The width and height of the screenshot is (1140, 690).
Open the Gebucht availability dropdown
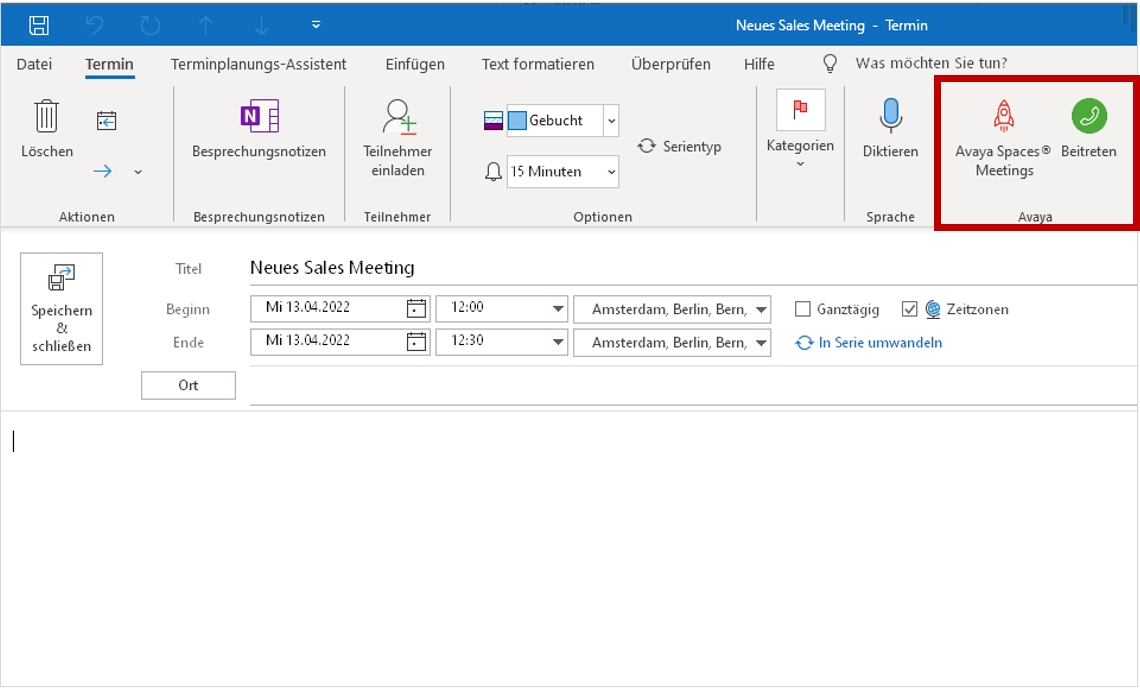[x=611, y=119]
